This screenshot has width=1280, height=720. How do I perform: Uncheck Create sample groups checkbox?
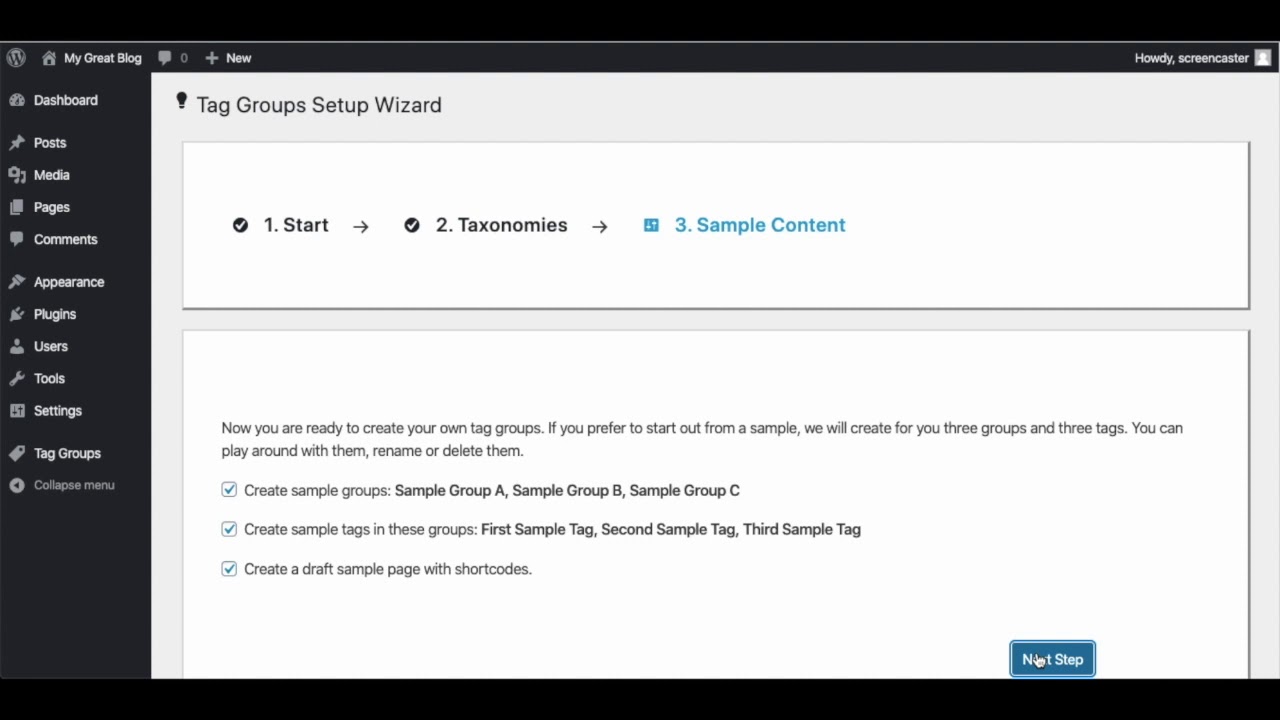229,490
